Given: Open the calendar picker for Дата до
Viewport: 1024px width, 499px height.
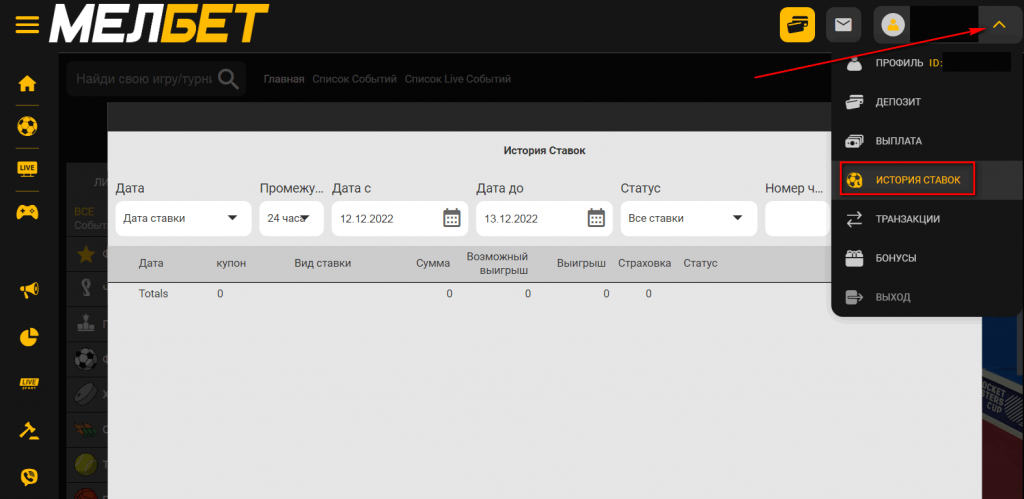Looking at the screenshot, I should click(596, 218).
